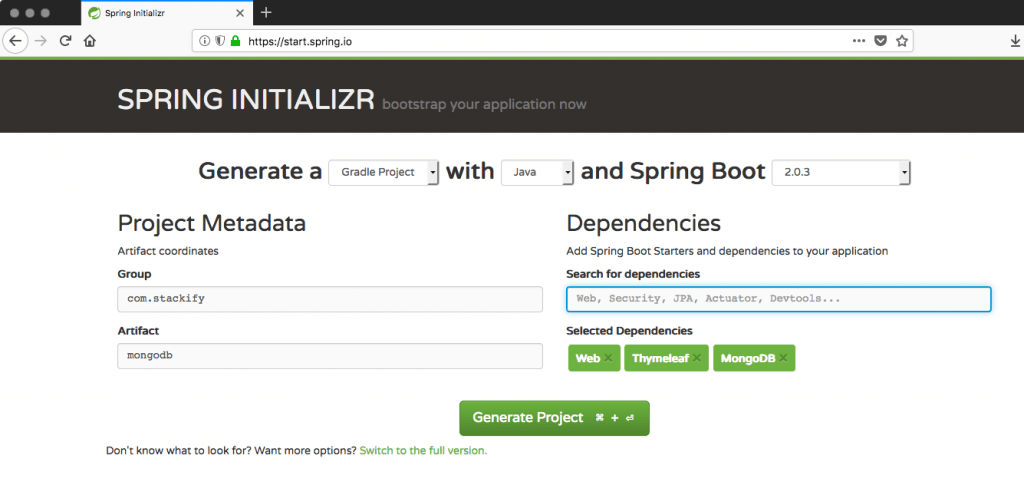Open a new browser tab
Screen dimensions: 1024x485
click(x=266, y=12)
